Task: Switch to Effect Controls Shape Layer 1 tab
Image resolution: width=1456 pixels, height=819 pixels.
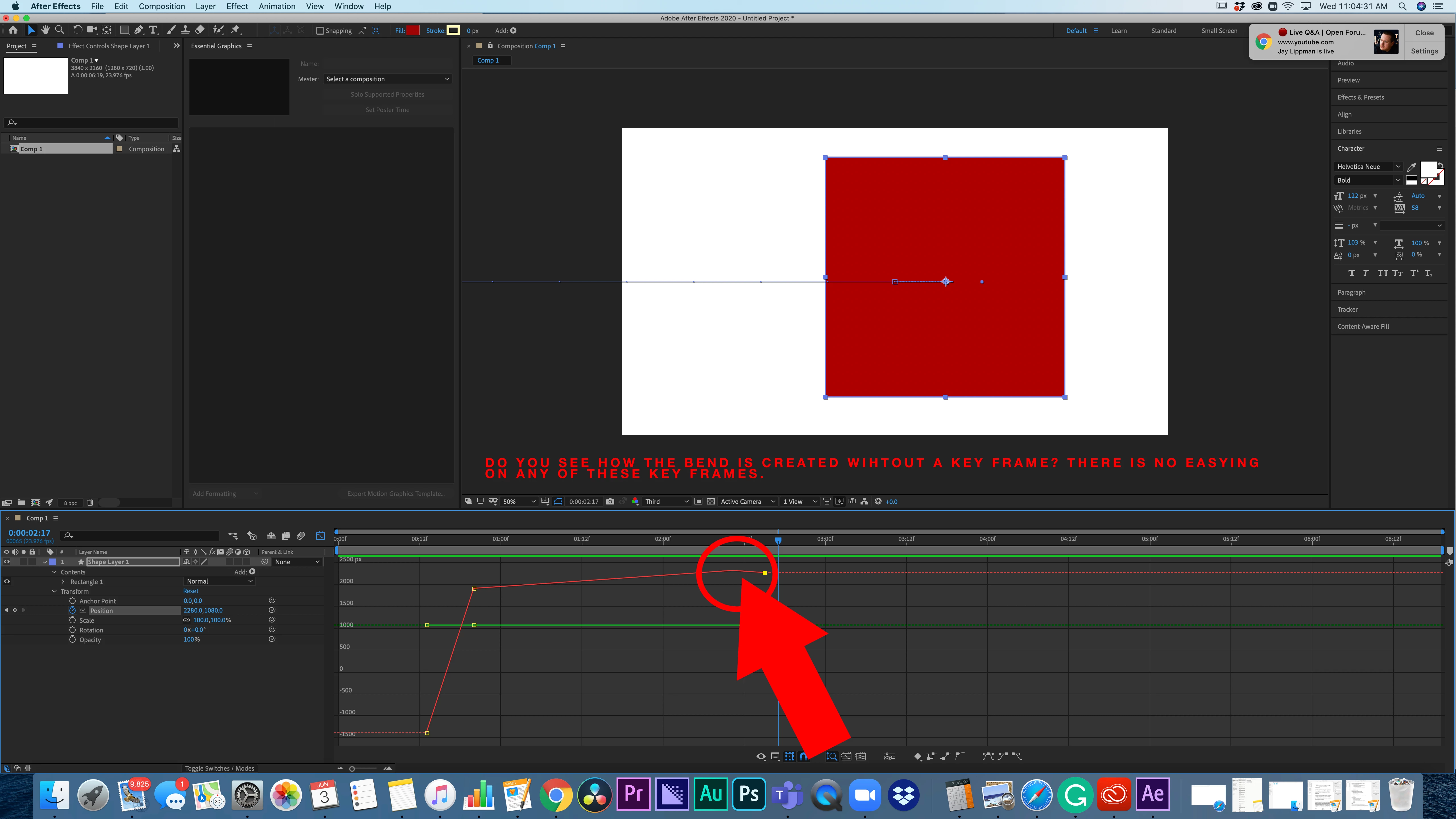Action: (109, 46)
